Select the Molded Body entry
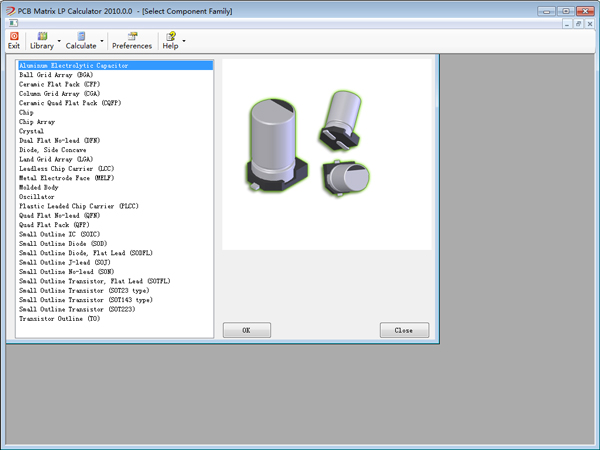Image resolution: width=600 pixels, height=450 pixels. tap(115, 187)
